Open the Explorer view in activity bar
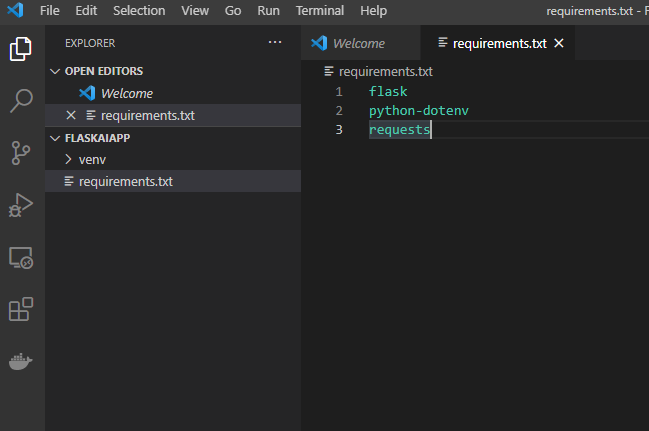The image size is (649, 431). [x=21, y=48]
